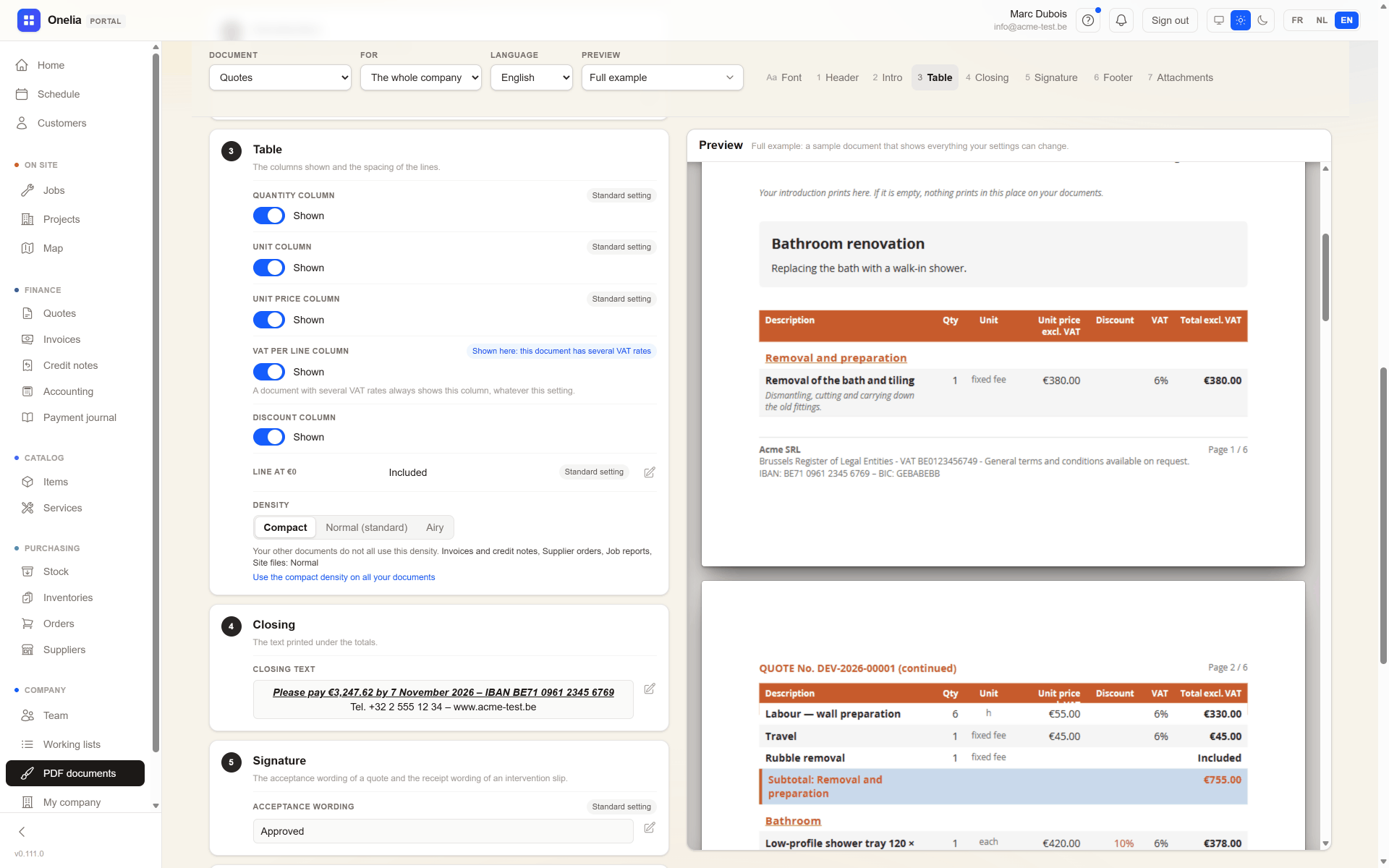This screenshot has height=868, width=1389.
Task: Open the Language dropdown showing English
Action: pyautogui.click(x=532, y=77)
